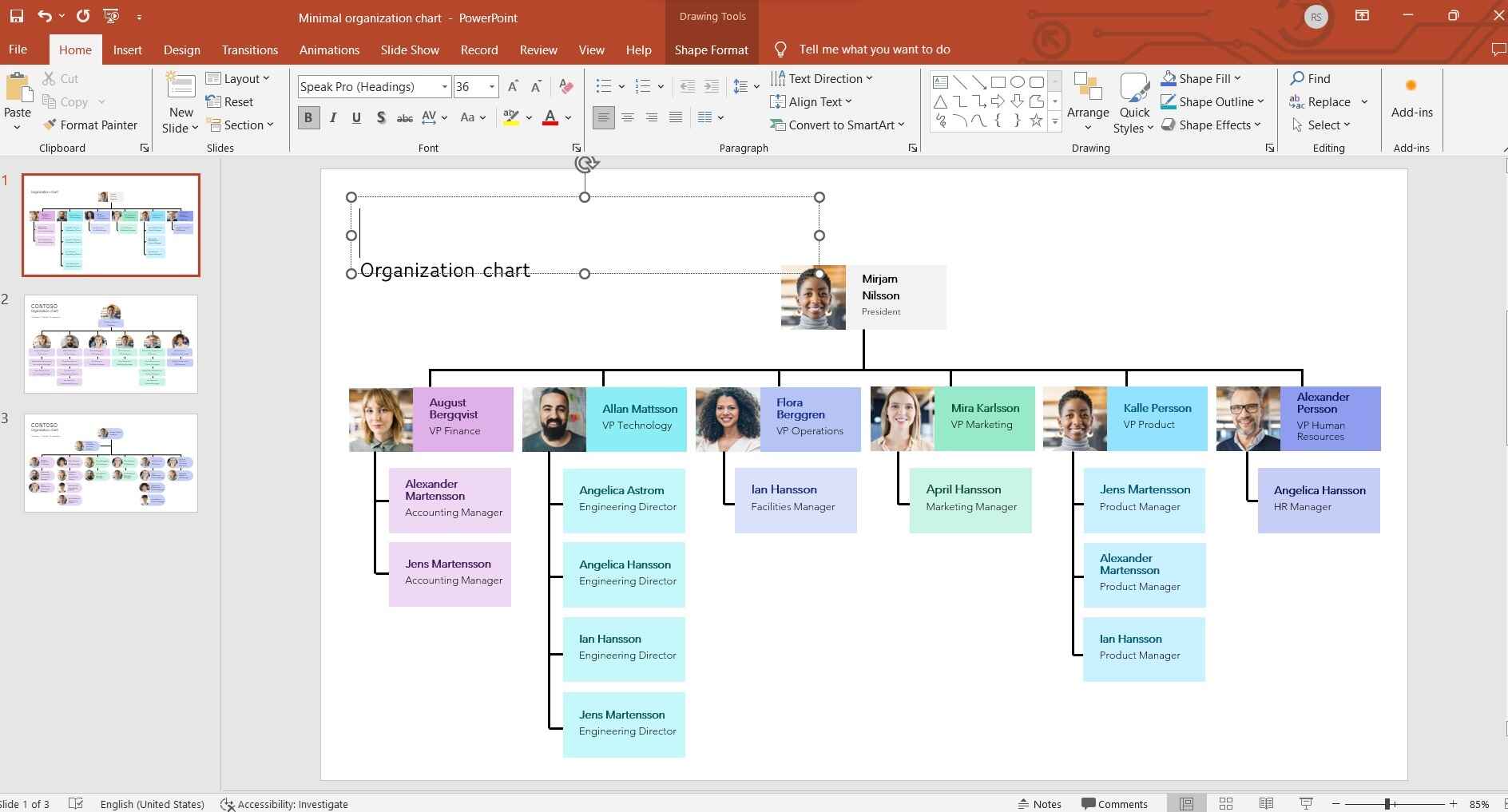The height and width of the screenshot is (812, 1508).
Task: Open the Quick Styles gallery
Action: (1134, 102)
